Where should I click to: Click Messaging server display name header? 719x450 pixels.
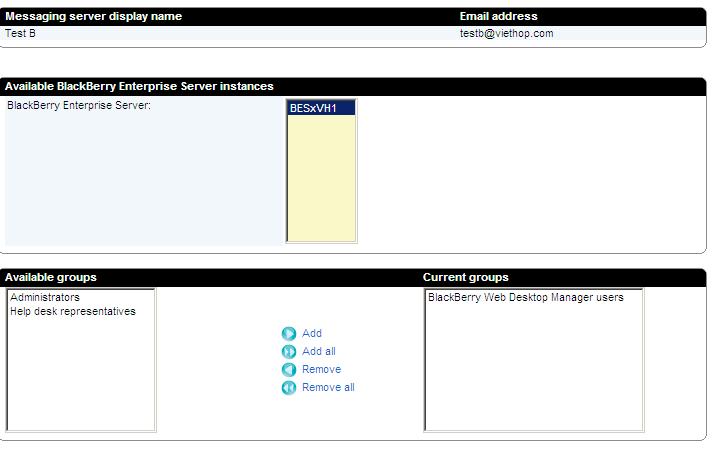93,16
